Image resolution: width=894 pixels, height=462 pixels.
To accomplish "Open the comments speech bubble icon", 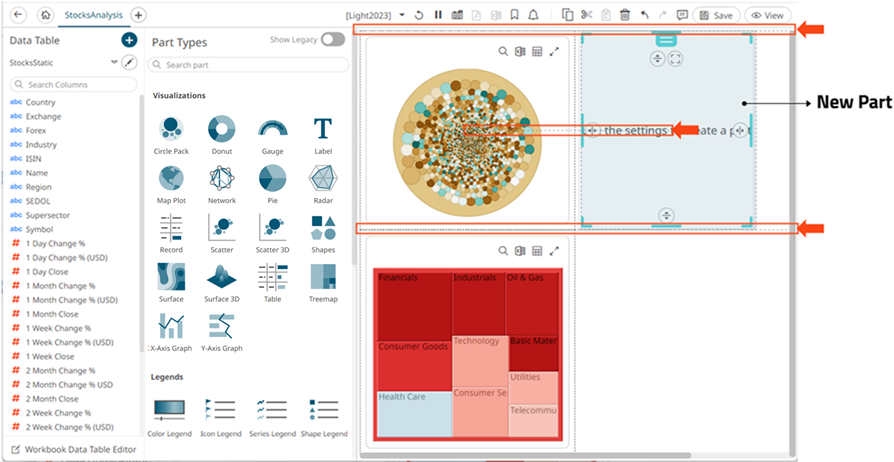I will click(681, 15).
